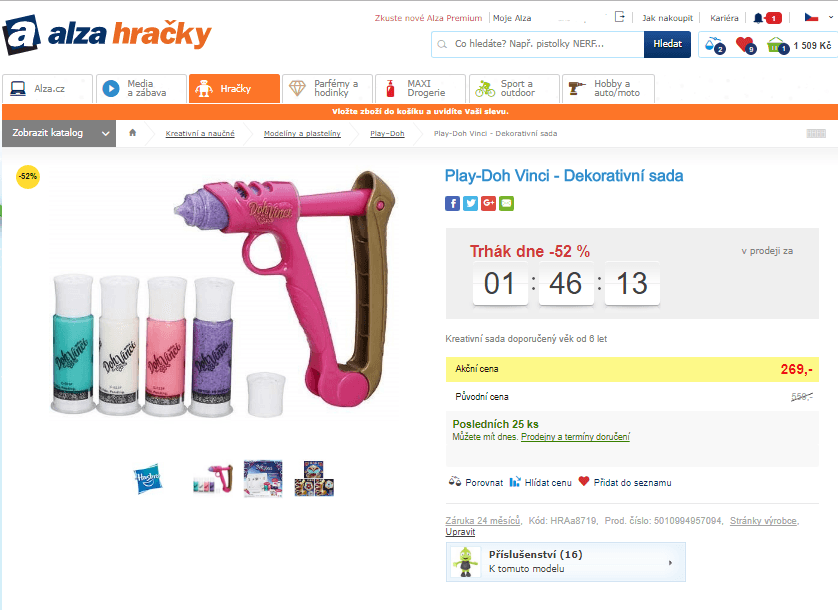
Task: Select Sport a outdoor tab
Action: [x=514, y=88]
